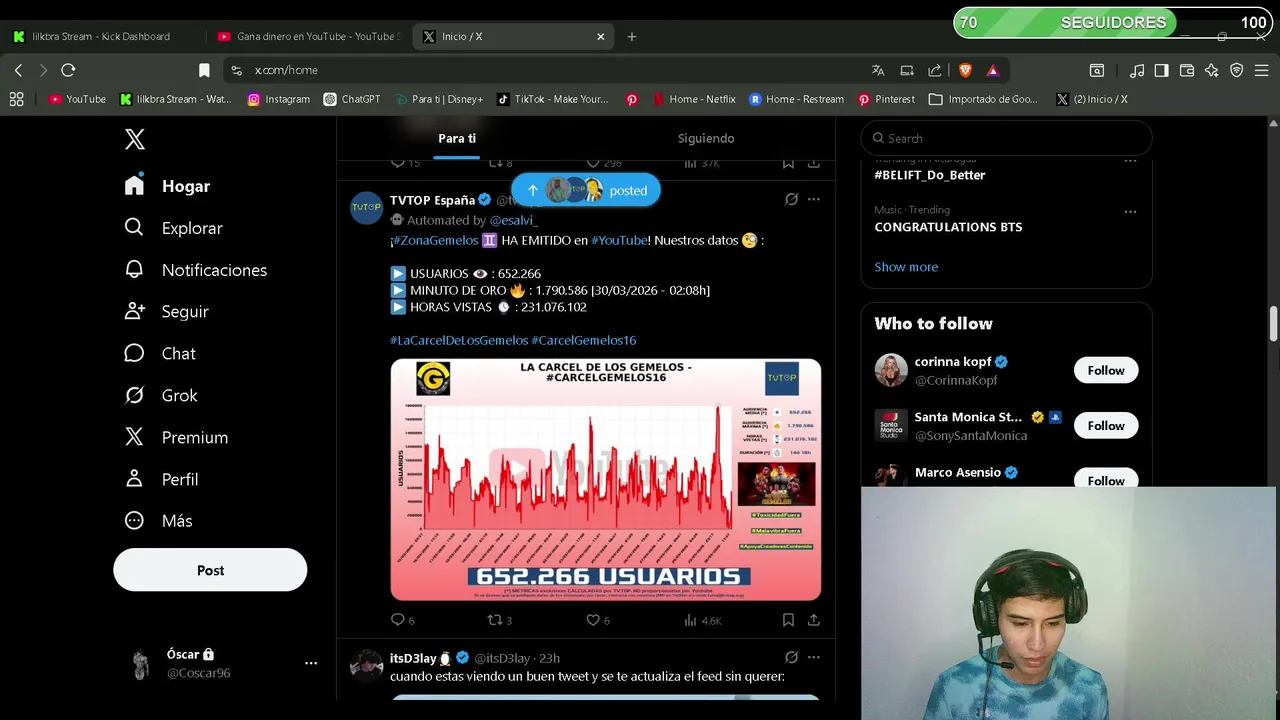Toggle the browser sidebar panel

1161,70
